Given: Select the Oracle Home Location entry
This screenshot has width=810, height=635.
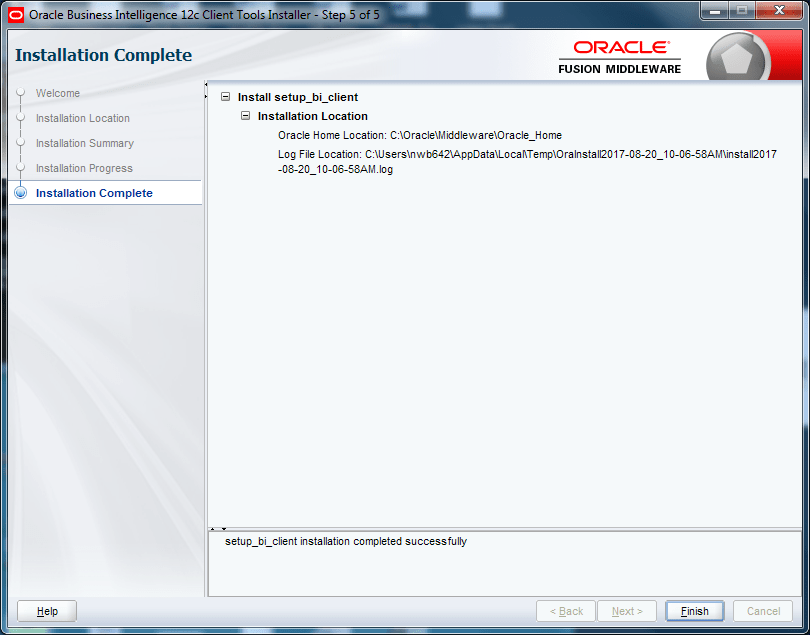Looking at the screenshot, I should [420, 135].
